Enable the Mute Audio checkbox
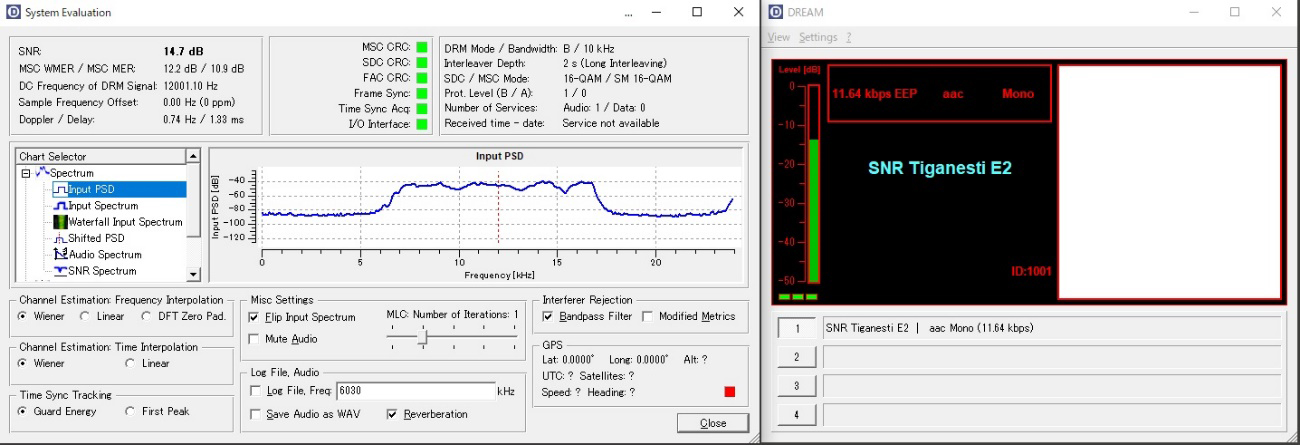 pos(254,340)
